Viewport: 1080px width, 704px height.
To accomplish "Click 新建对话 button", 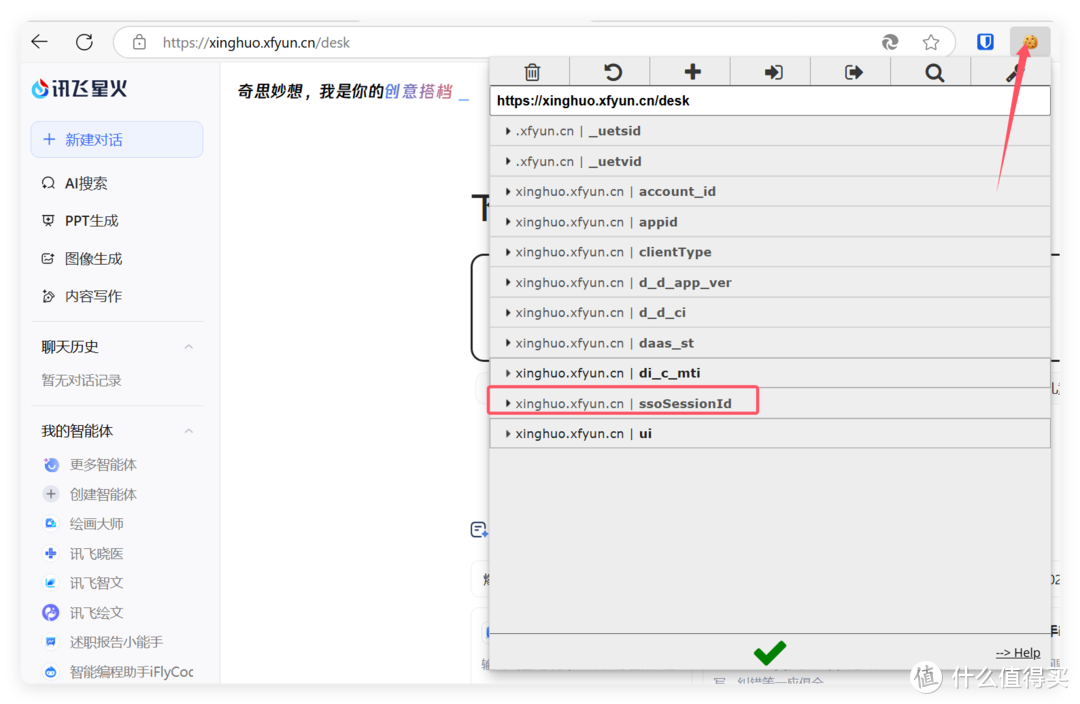I will tap(117, 139).
